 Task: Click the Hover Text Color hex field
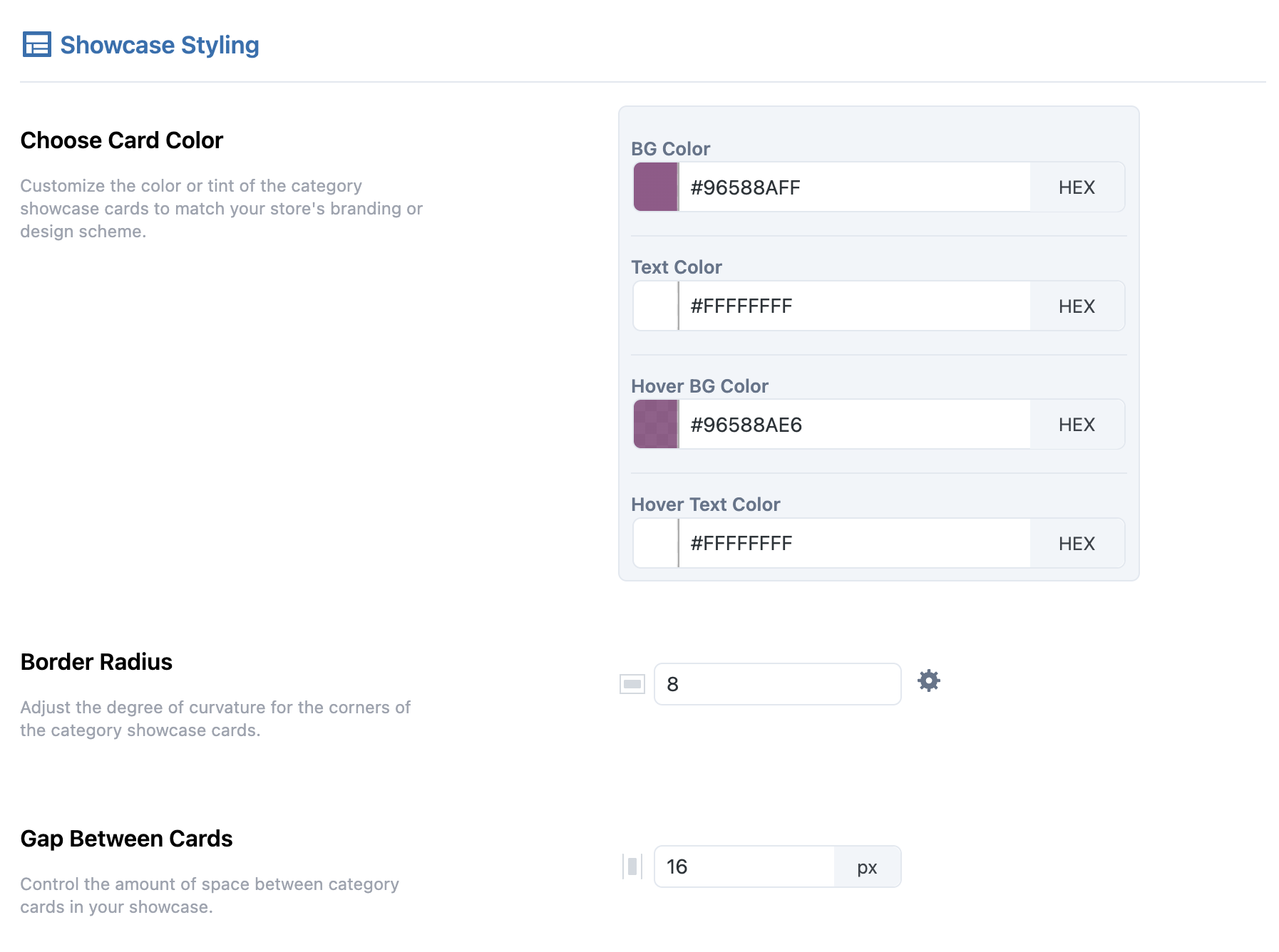(x=854, y=544)
